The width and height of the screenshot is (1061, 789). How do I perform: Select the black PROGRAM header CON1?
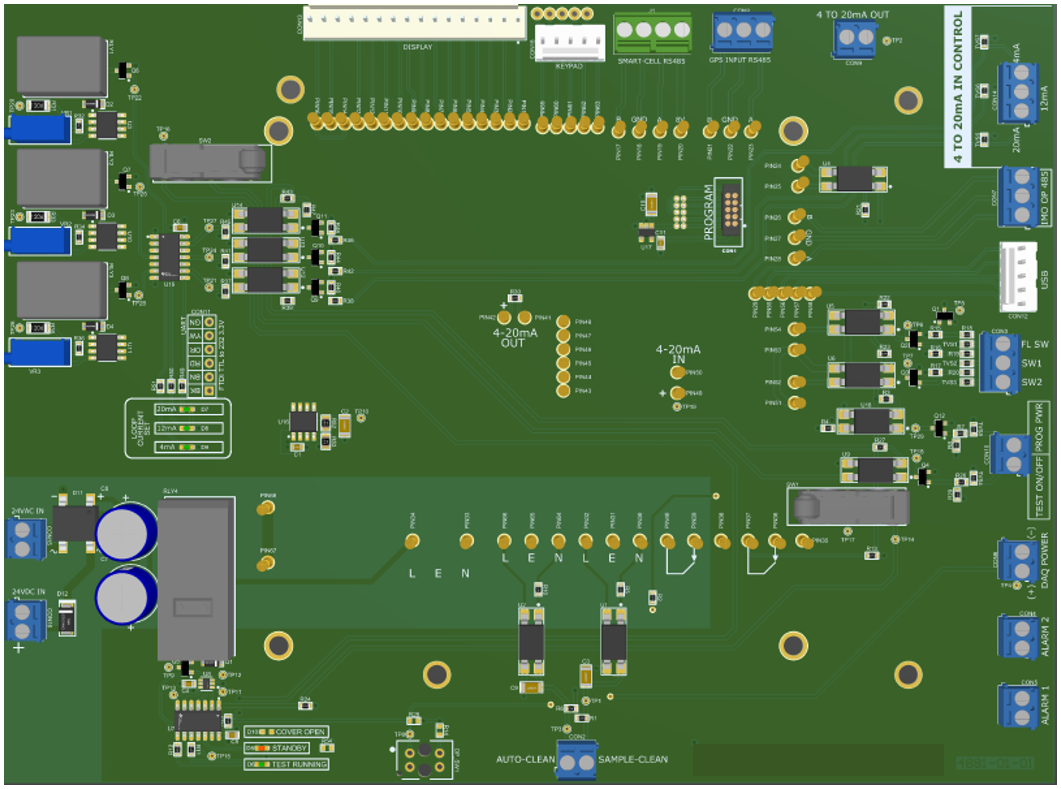click(730, 212)
